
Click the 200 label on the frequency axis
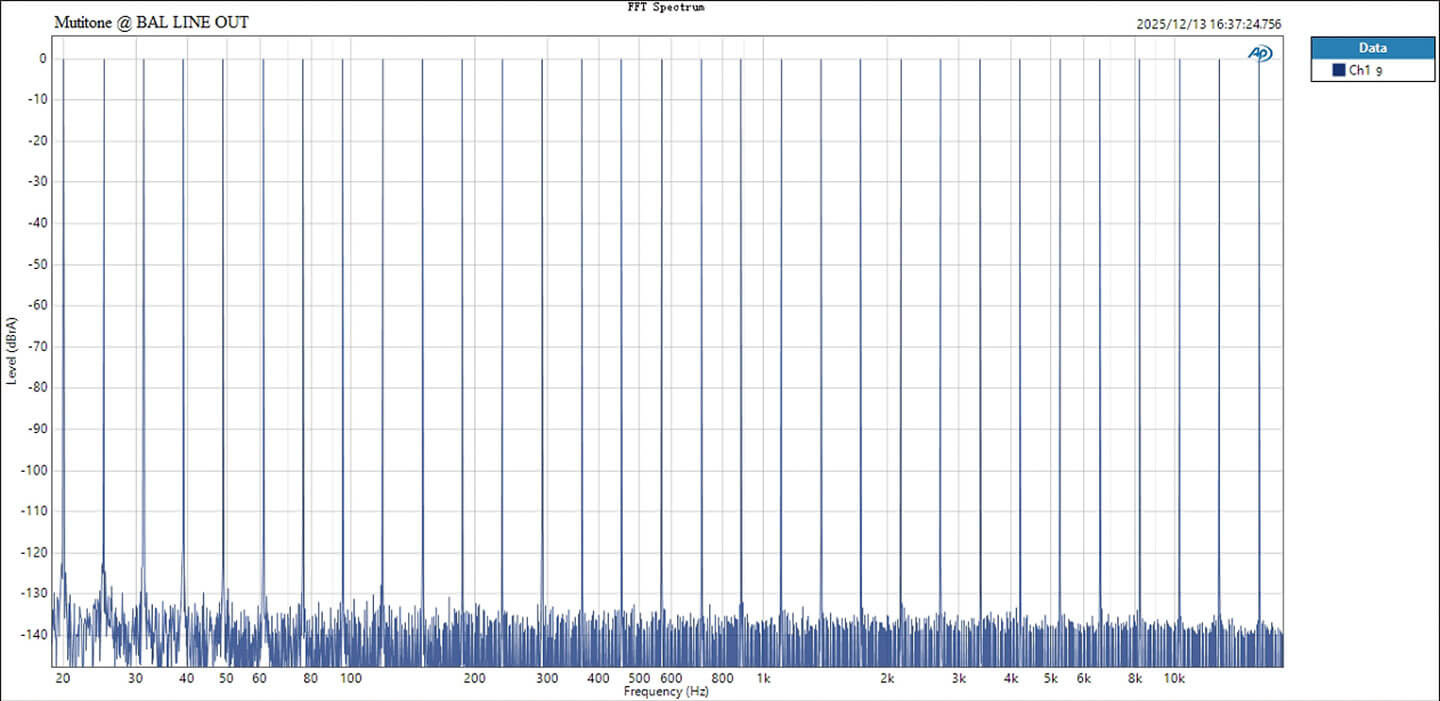coord(474,679)
